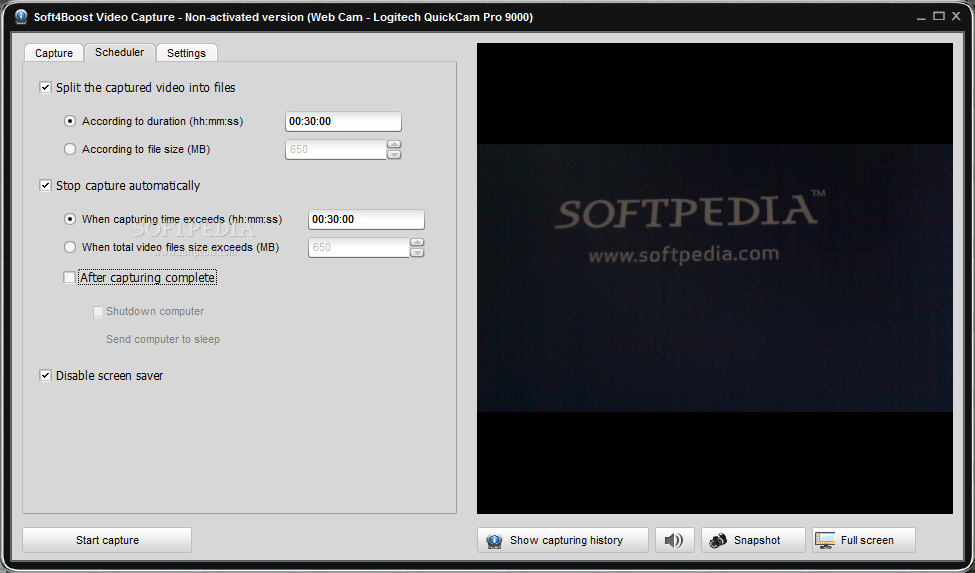This screenshot has height=573, width=975.
Task: Click the Soft4Boost app icon in title bar
Action: [x=21, y=17]
